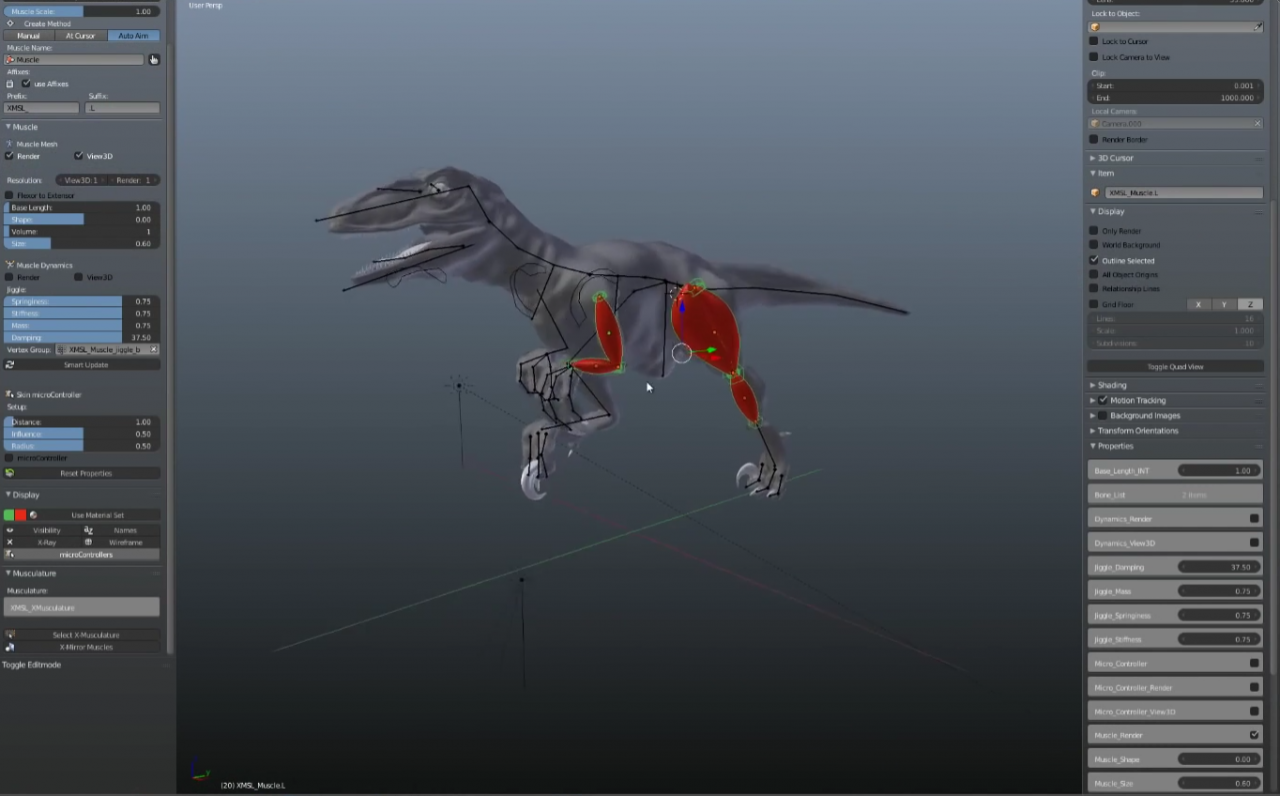Click the green muscle color swatch
The image size is (1280, 796).
9,515
